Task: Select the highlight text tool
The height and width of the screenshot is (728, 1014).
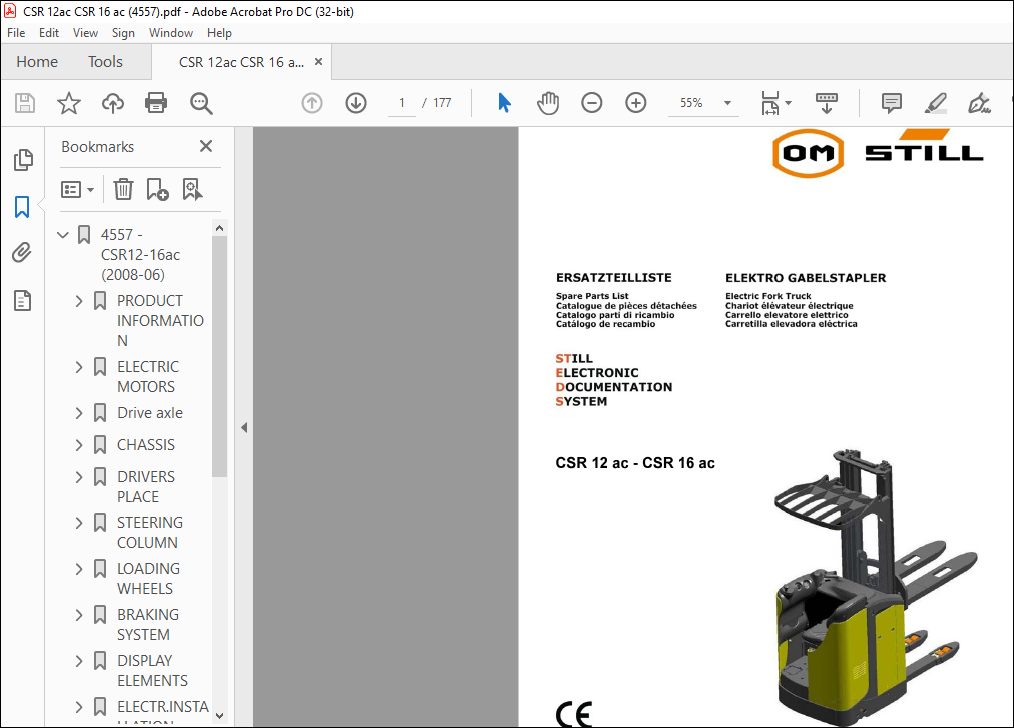Action: tap(936, 103)
